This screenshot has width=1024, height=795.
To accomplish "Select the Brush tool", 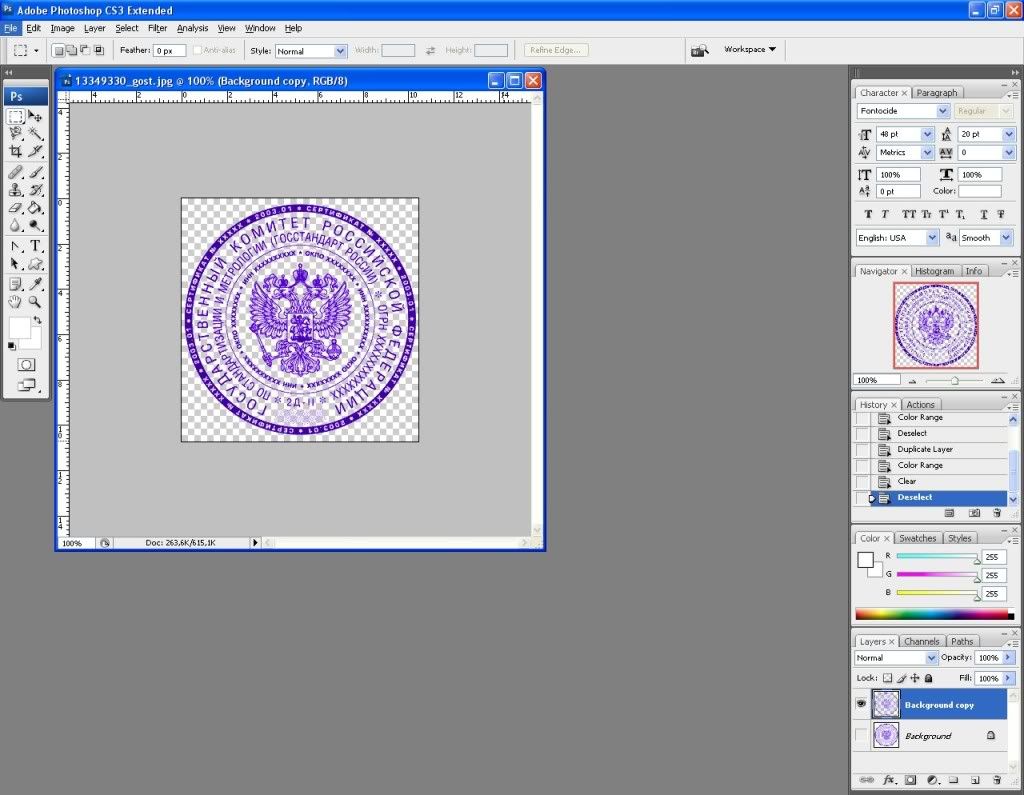I will click(35, 172).
